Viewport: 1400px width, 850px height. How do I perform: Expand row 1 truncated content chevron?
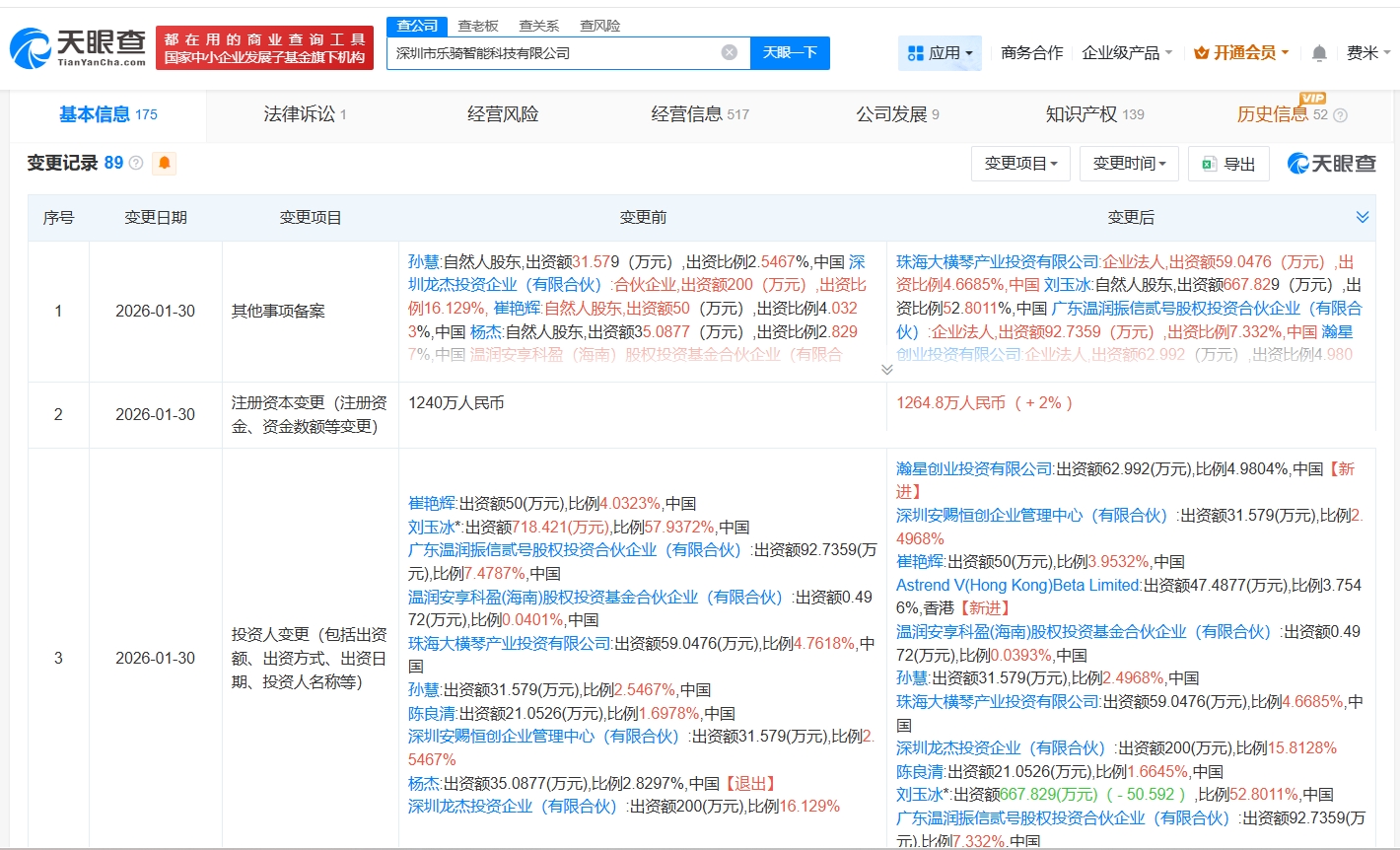[x=886, y=370]
